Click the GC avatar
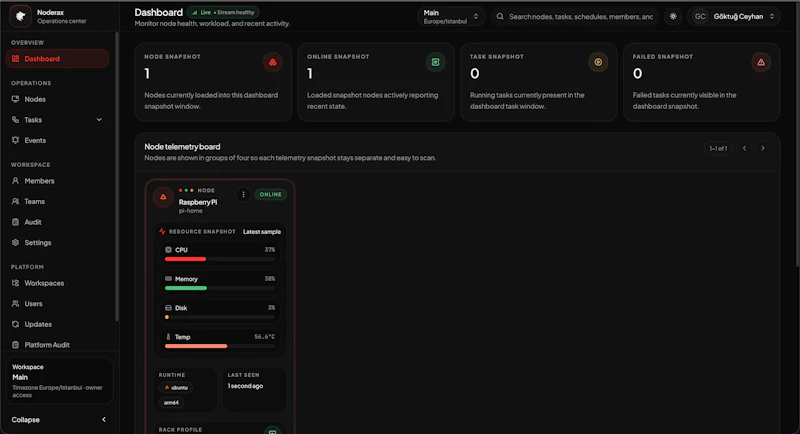 [x=700, y=16]
